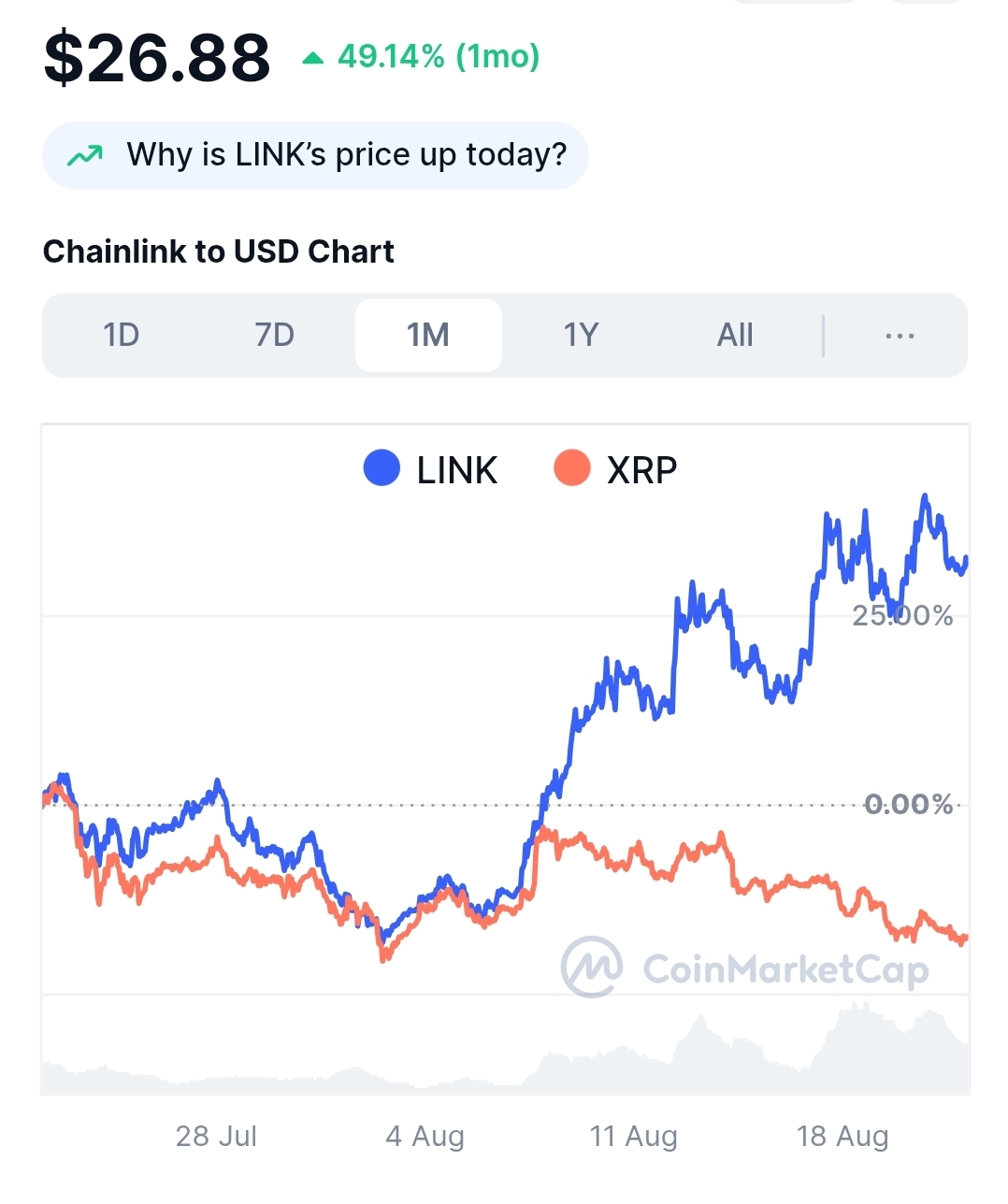
Task: Click the 49.14% (1mo) change label
Action: tap(439, 57)
